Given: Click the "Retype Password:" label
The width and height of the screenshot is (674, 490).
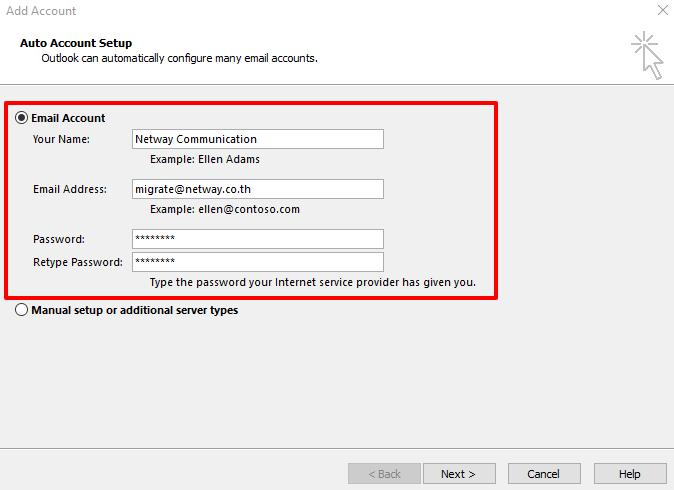Looking at the screenshot, I should [x=77, y=262].
